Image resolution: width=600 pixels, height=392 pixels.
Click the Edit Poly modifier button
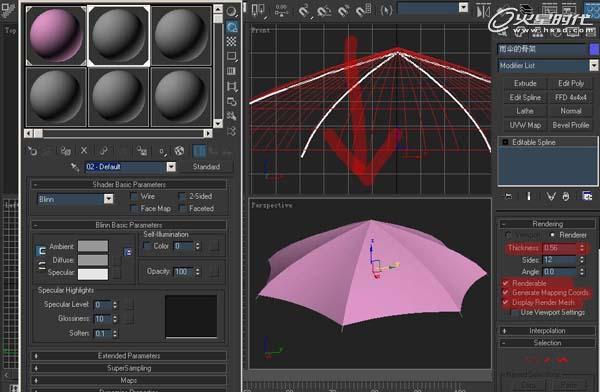coord(571,83)
